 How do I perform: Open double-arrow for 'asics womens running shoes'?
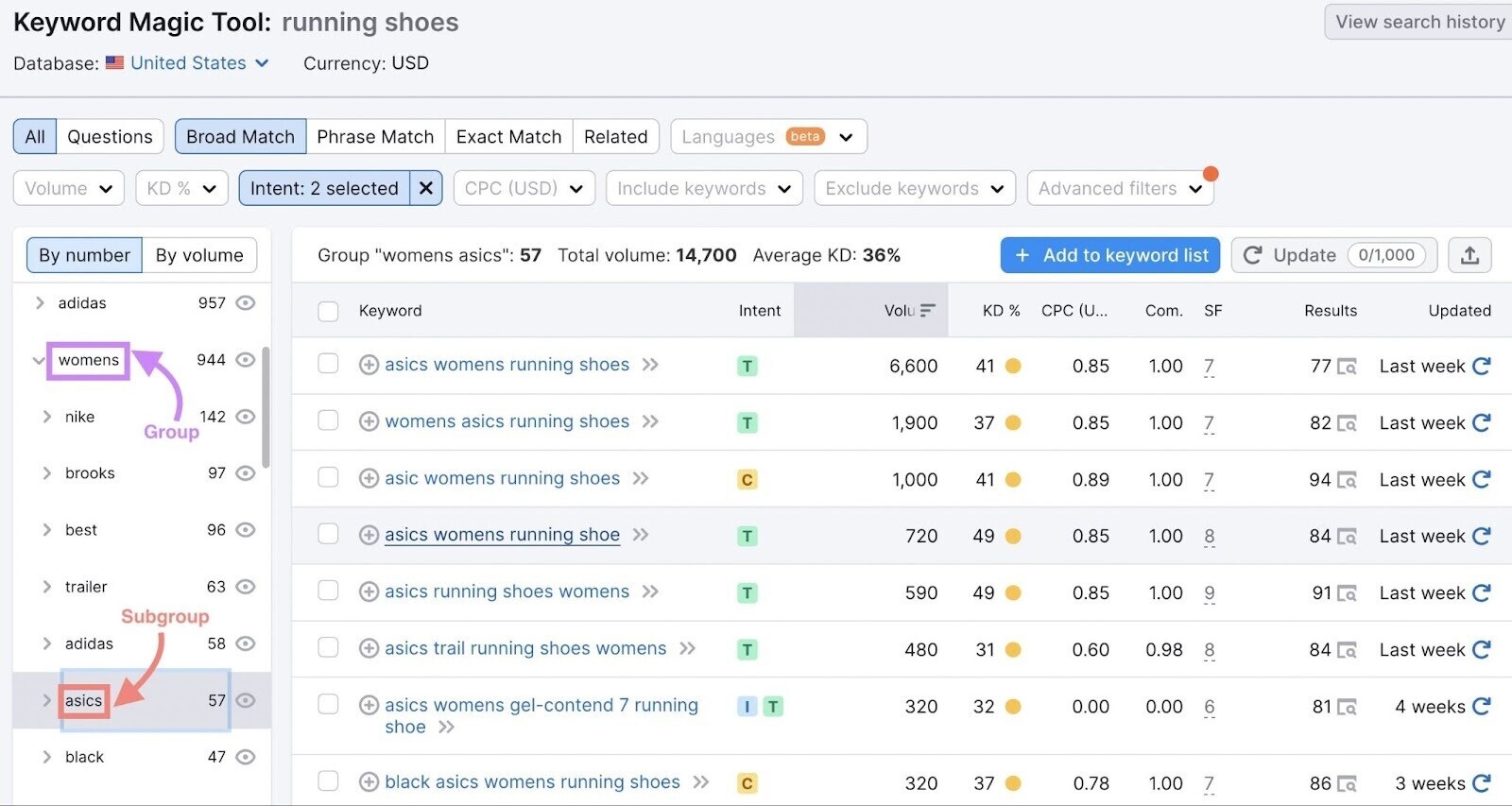pos(650,365)
